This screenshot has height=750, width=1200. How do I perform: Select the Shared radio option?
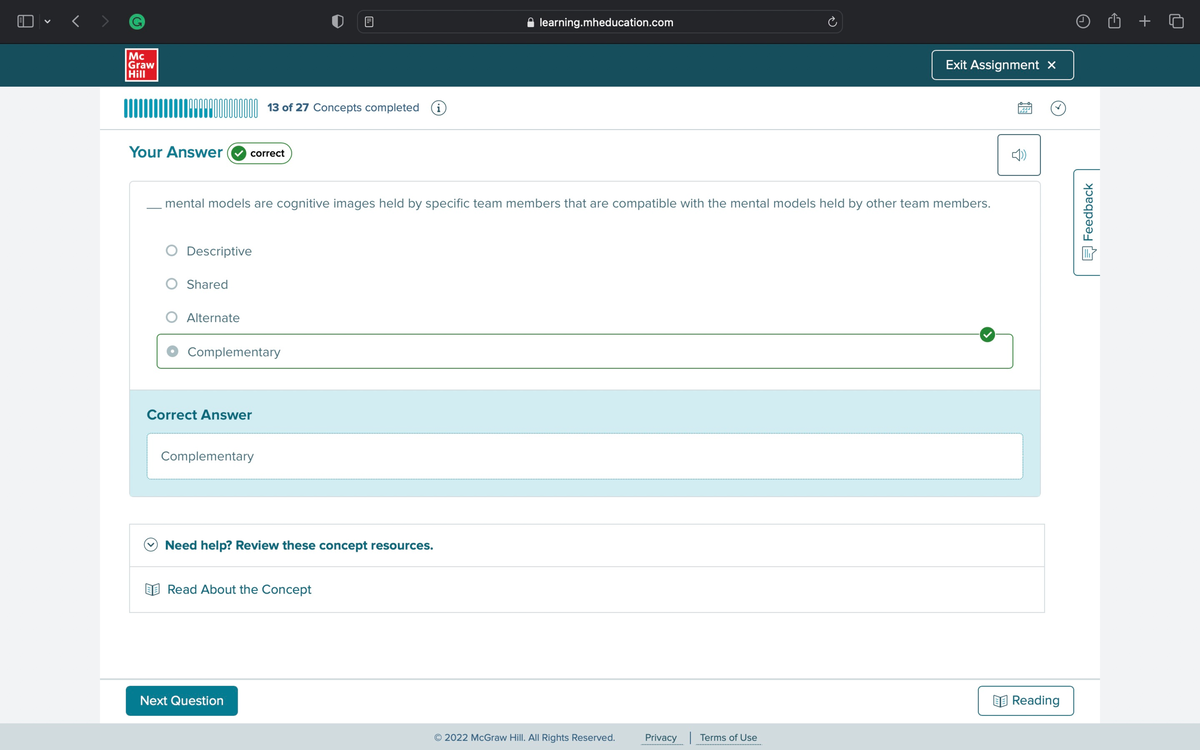[x=172, y=284]
